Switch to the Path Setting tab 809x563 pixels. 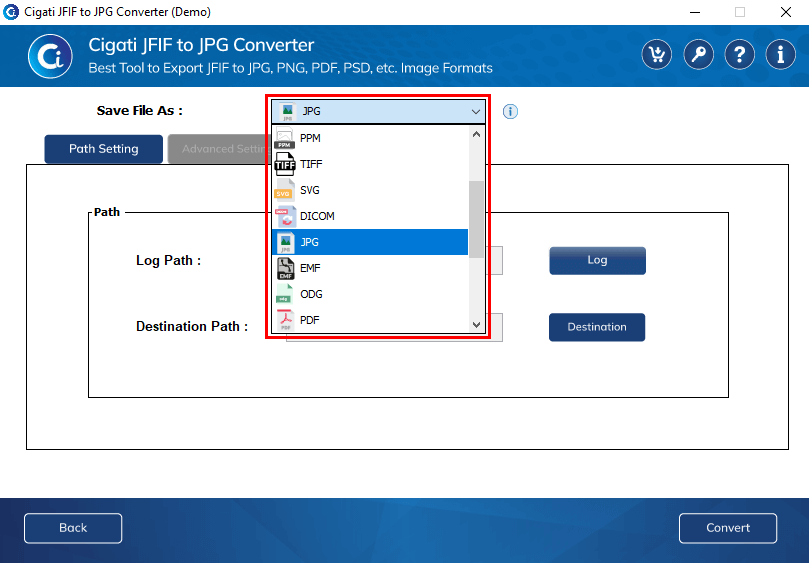click(104, 149)
